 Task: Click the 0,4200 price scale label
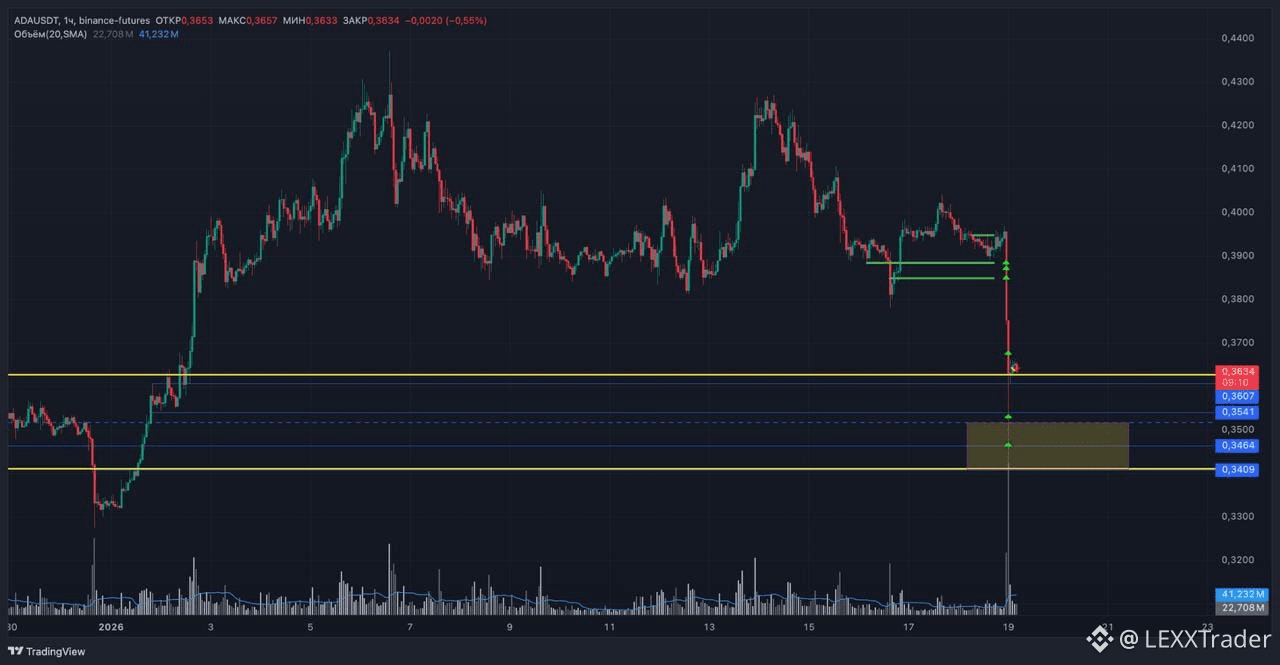(x=1237, y=125)
